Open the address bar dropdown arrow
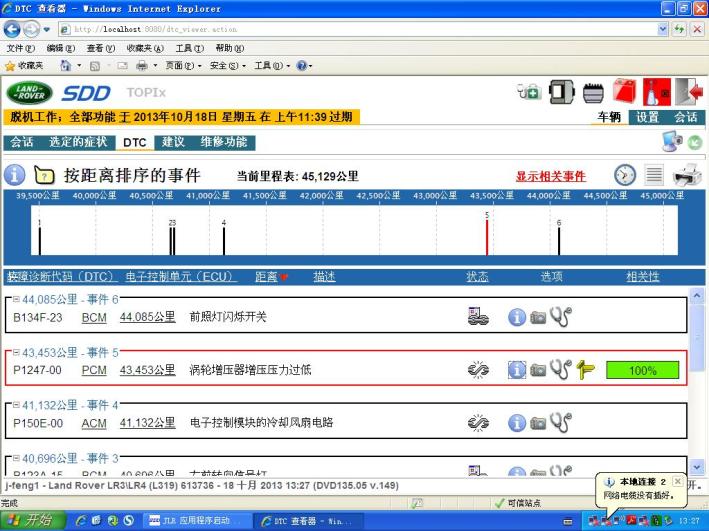Screen dimensions: 709x531 (x=664, y=29)
